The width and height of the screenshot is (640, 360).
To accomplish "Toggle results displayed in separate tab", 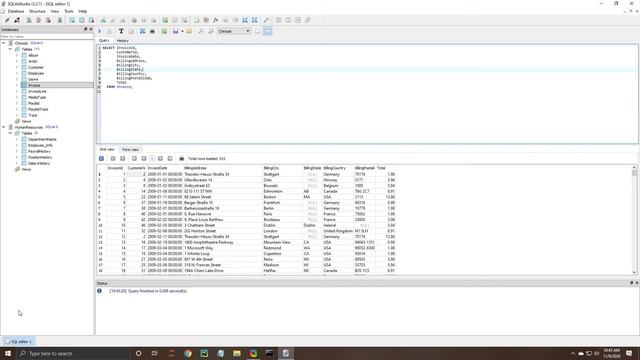I will 258,31.
